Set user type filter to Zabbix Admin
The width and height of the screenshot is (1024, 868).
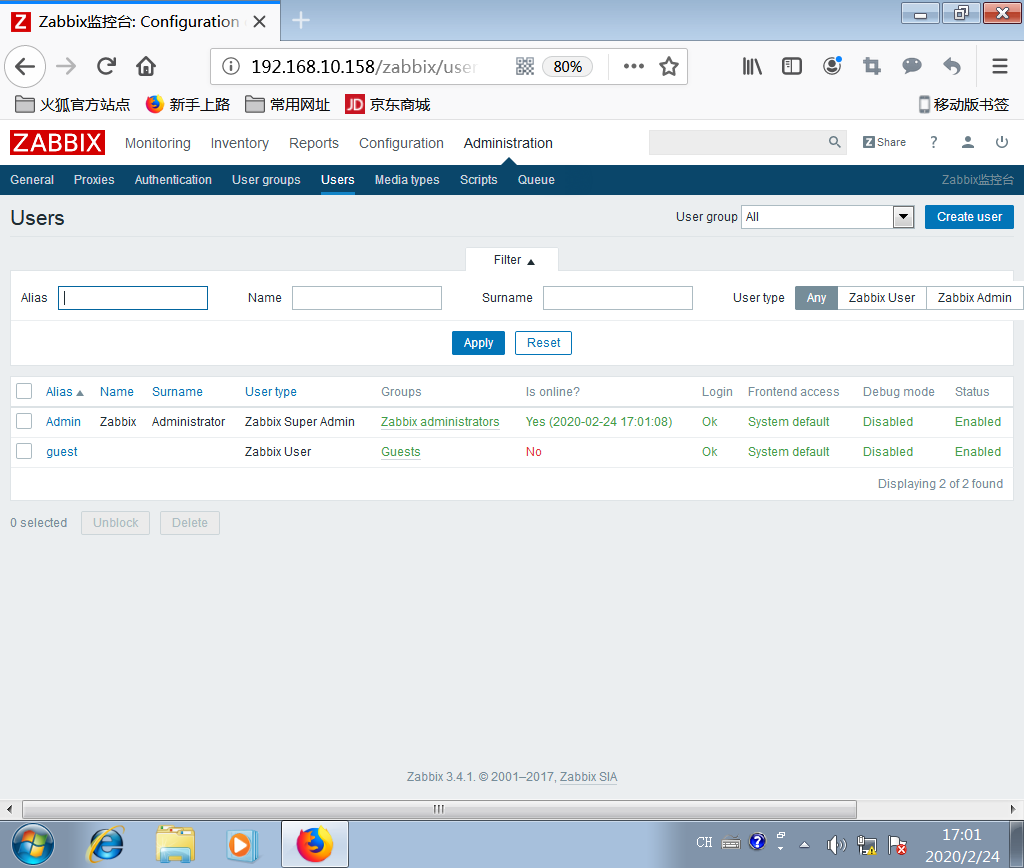click(974, 298)
